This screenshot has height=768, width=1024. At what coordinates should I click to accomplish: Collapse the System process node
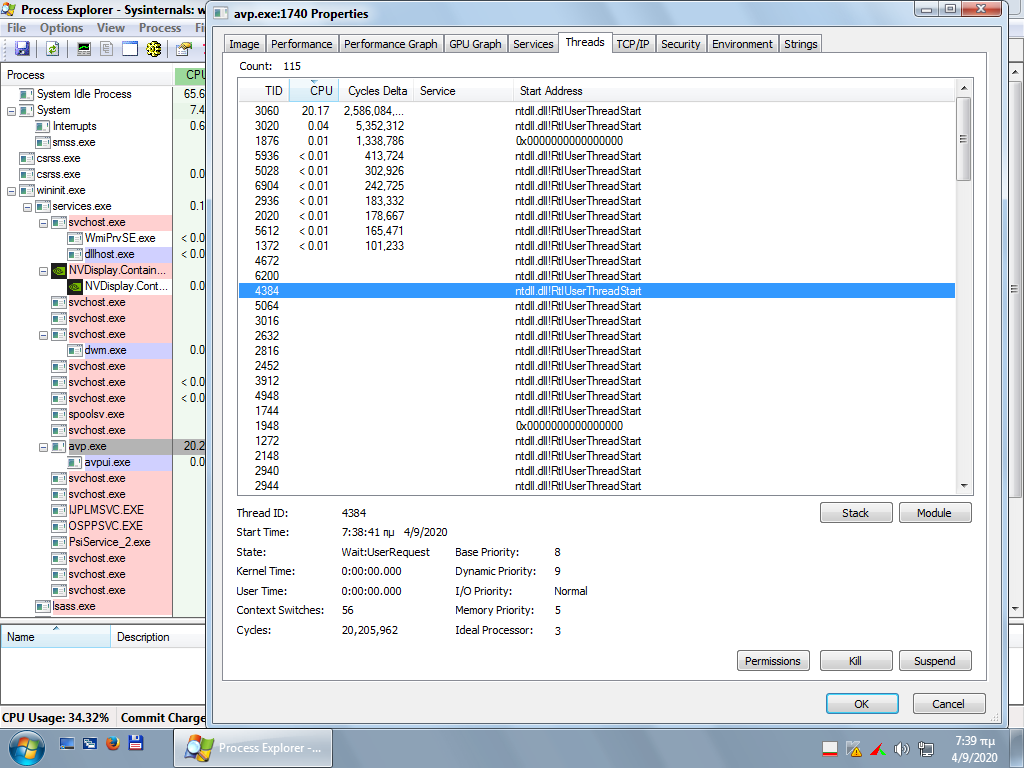click(11, 111)
